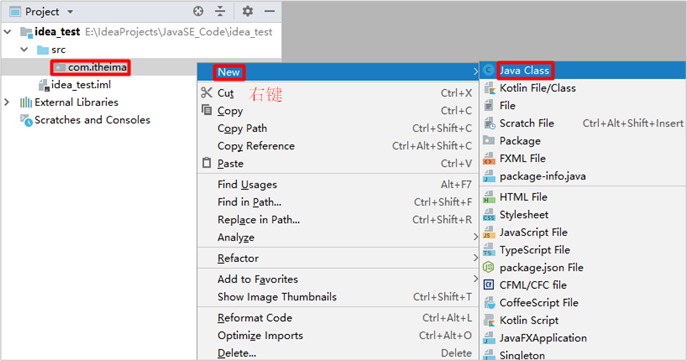This screenshot has height=361, width=687.
Task: Open the Project view dropdown arrow
Action: tap(70, 12)
